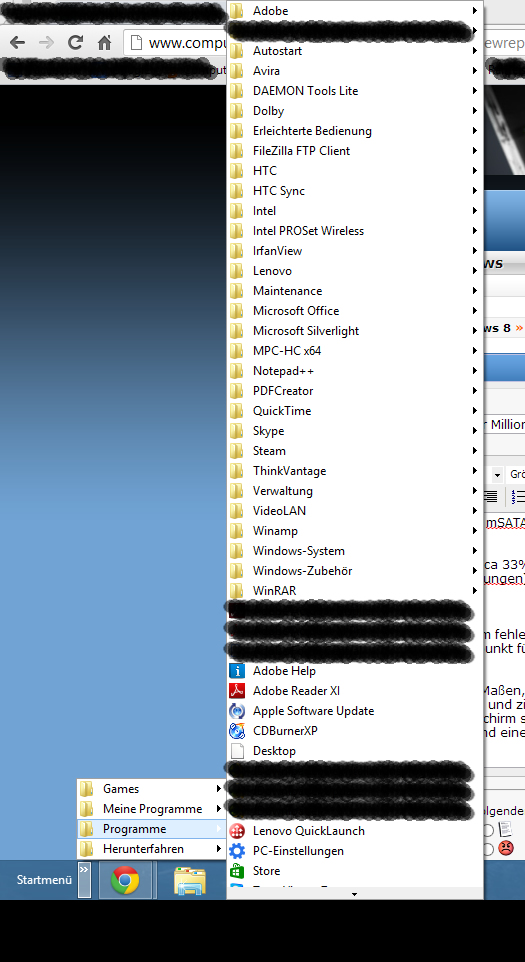The width and height of the screenshot is (525, 962).
Task: Open the Autostart folder
Action: pos(355,50)
